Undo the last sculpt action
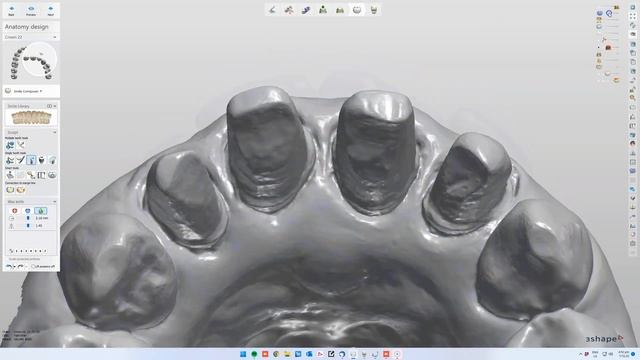 pyautogui.click(x=9, y=266)
